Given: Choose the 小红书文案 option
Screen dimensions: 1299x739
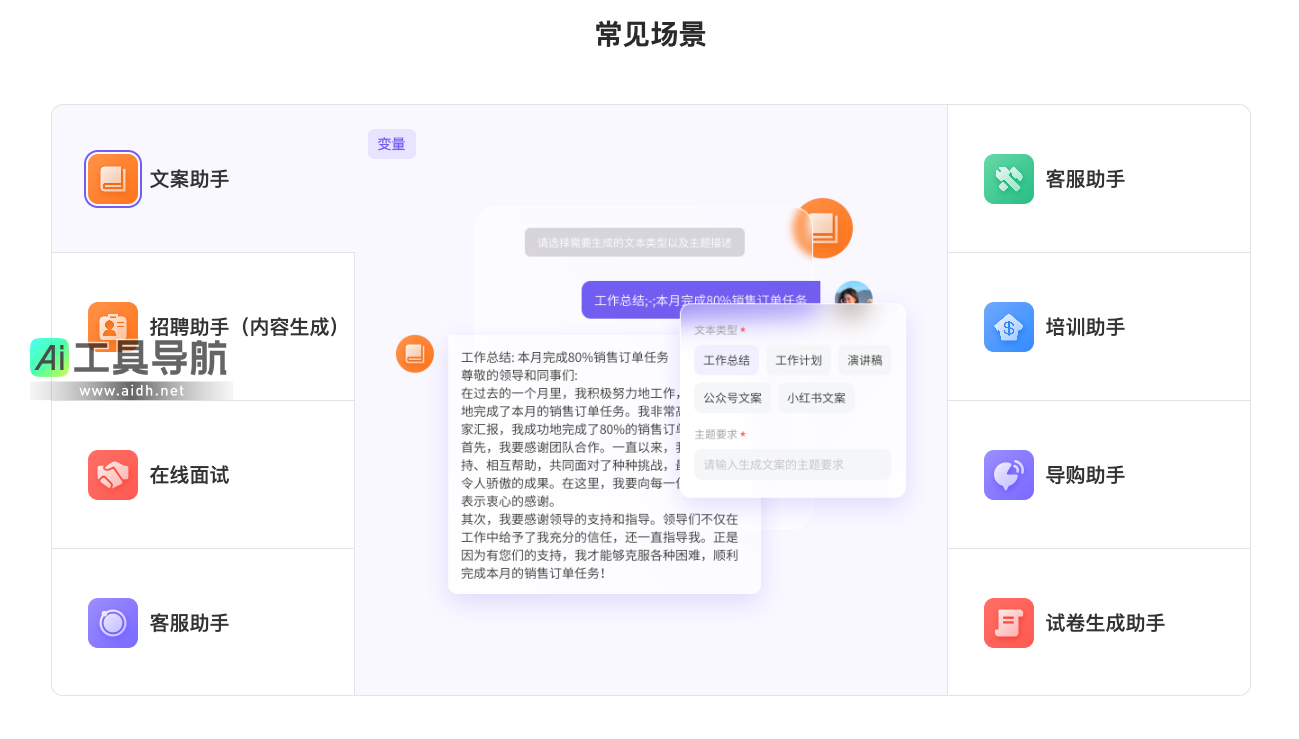Looking at the screenshot, I should click(x=816, y=398).
